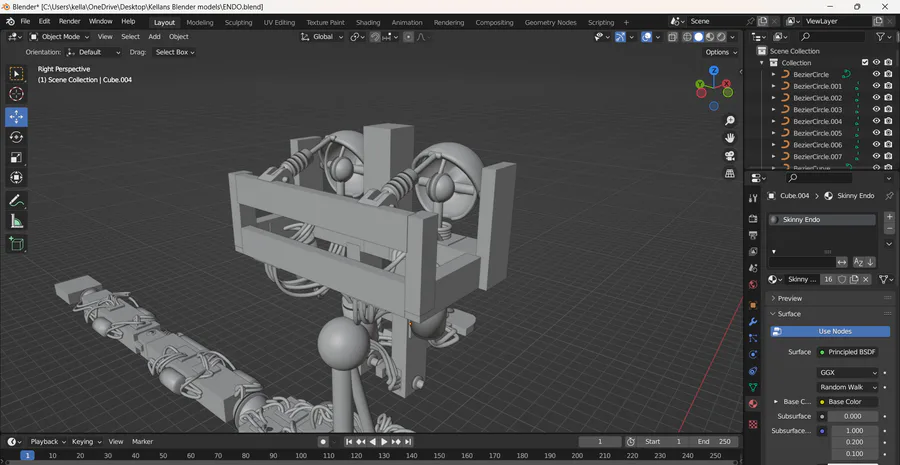900x465 pixels.
Task: Open the Object Mode dropdown
Action: pyautogui.click(x=59, y=37)
